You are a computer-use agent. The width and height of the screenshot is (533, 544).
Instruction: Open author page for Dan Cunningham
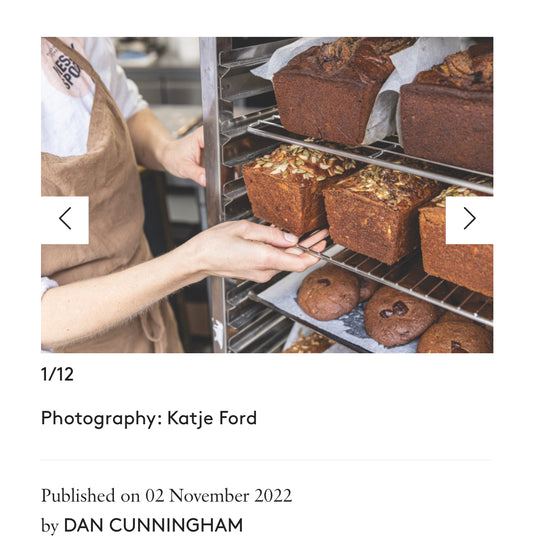click(153, 525)
